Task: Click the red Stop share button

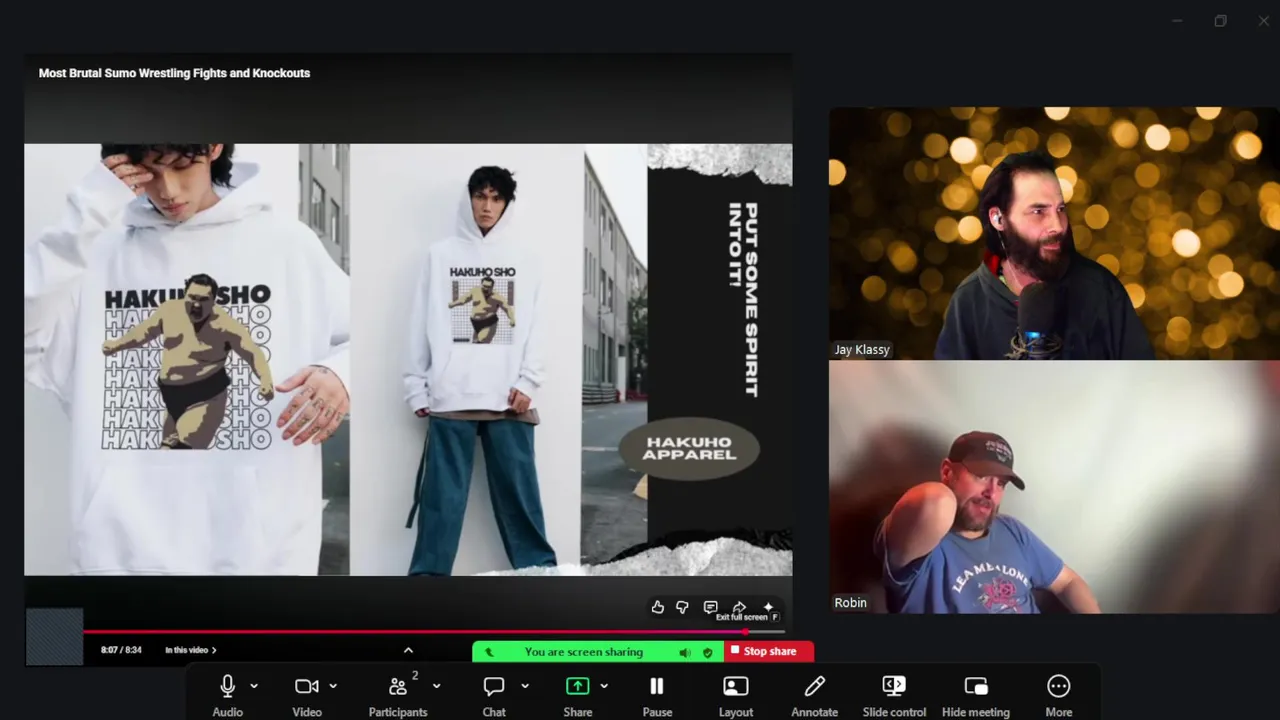Action: click(769, 651)
